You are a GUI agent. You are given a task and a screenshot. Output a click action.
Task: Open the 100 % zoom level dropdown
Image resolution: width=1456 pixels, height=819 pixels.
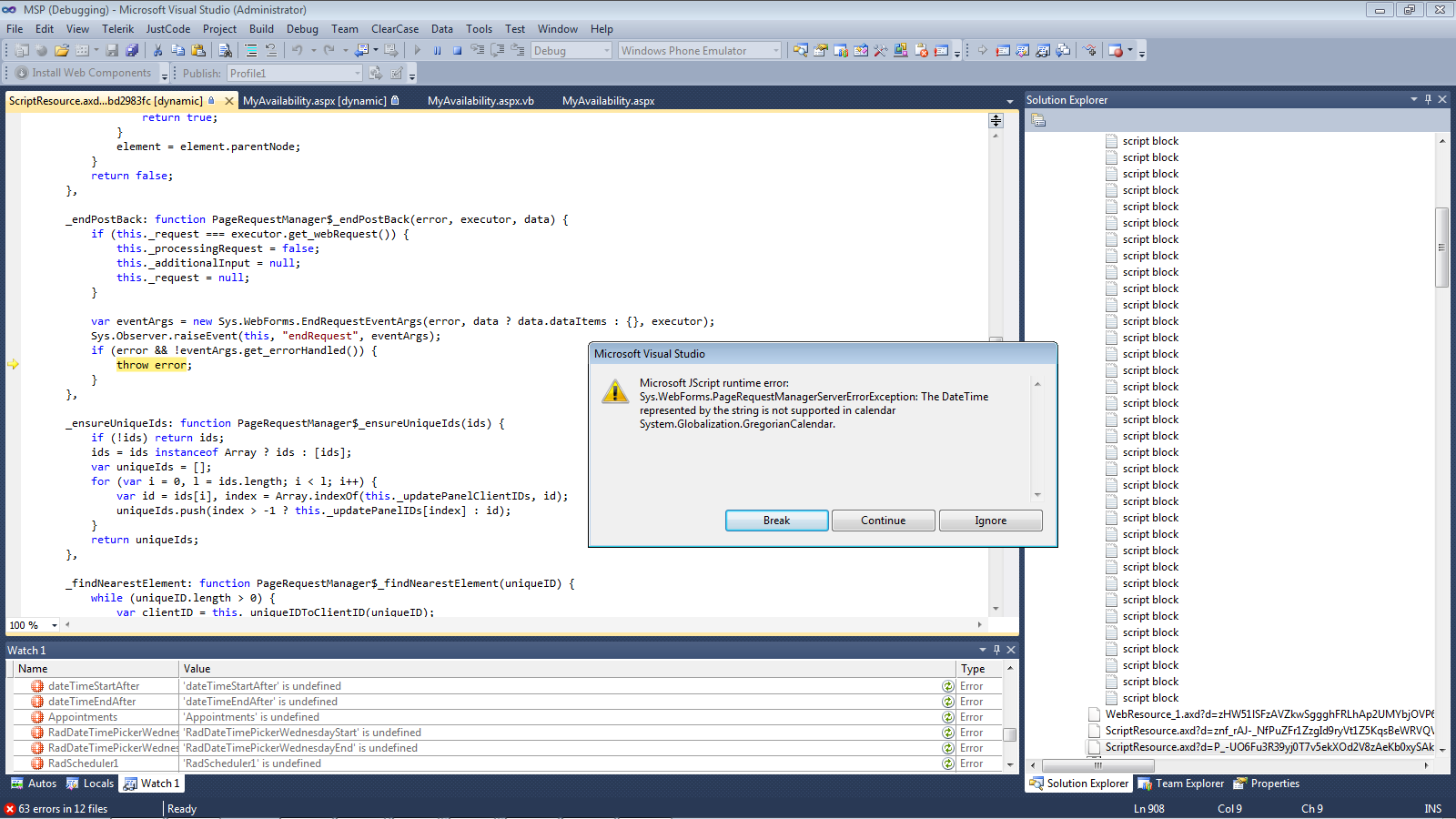(x=55, y=625)
